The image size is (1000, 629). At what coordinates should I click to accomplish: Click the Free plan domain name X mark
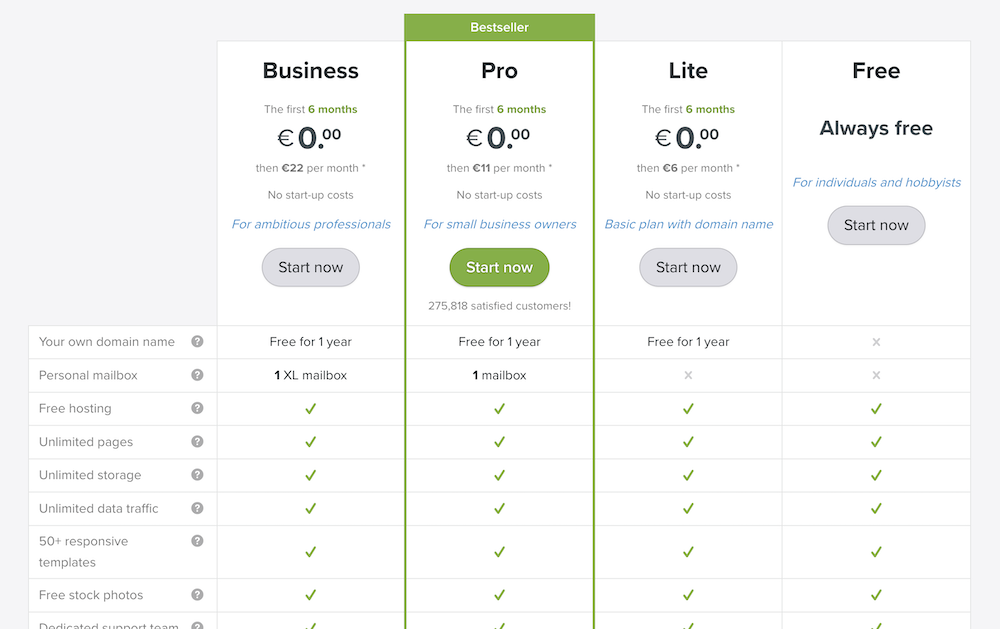[x=876, y=342]
